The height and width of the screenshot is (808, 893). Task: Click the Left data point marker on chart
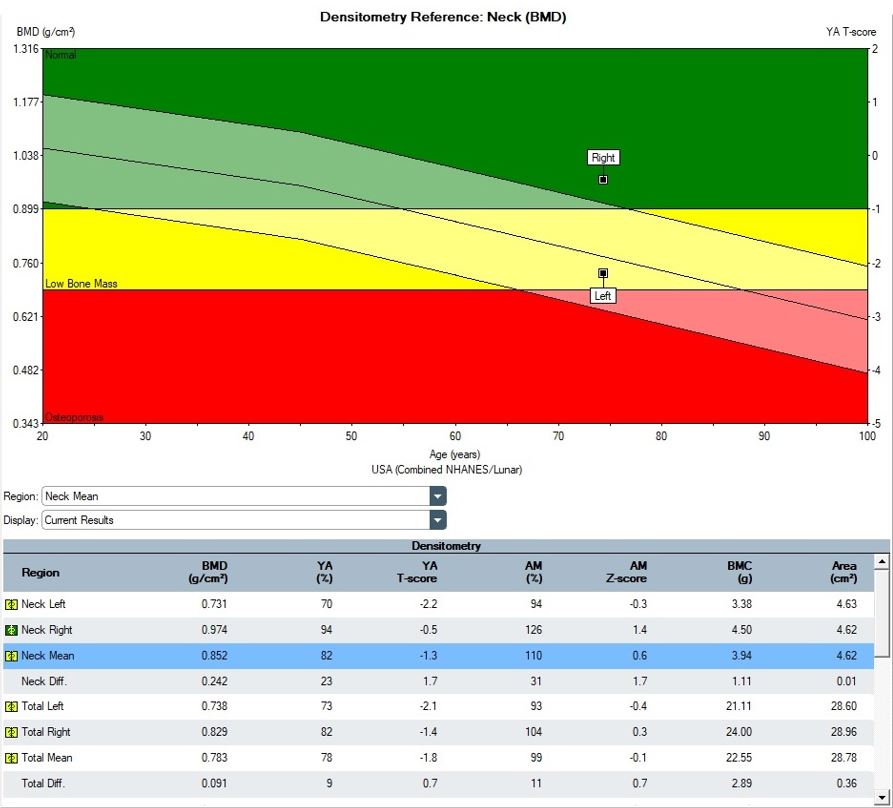[x=603, y=273]
